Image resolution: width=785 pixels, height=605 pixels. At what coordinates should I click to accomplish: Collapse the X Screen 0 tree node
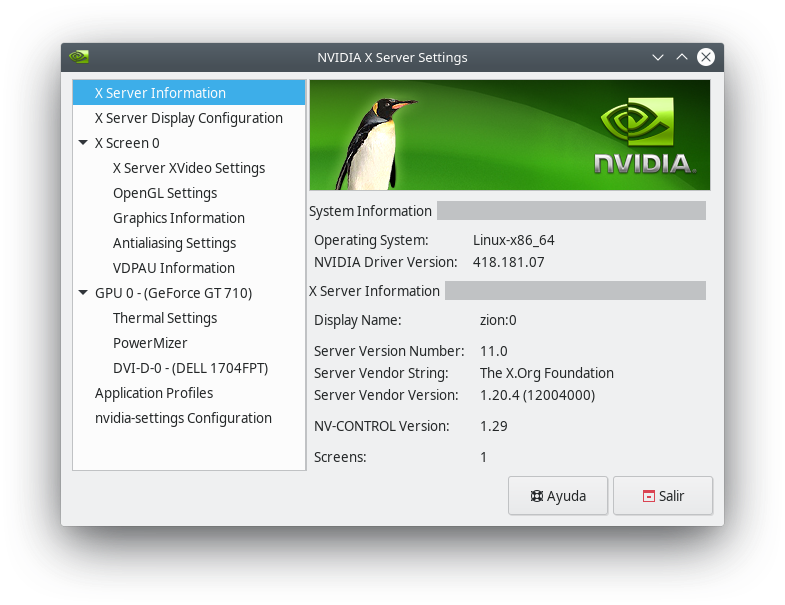click(83, 143)
